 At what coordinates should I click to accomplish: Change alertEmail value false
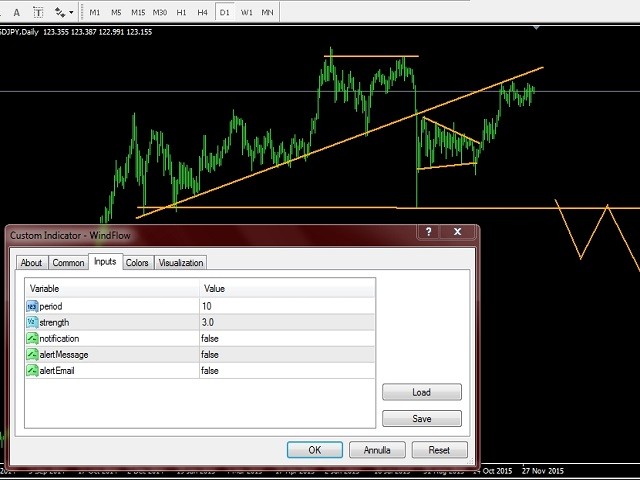287,371
